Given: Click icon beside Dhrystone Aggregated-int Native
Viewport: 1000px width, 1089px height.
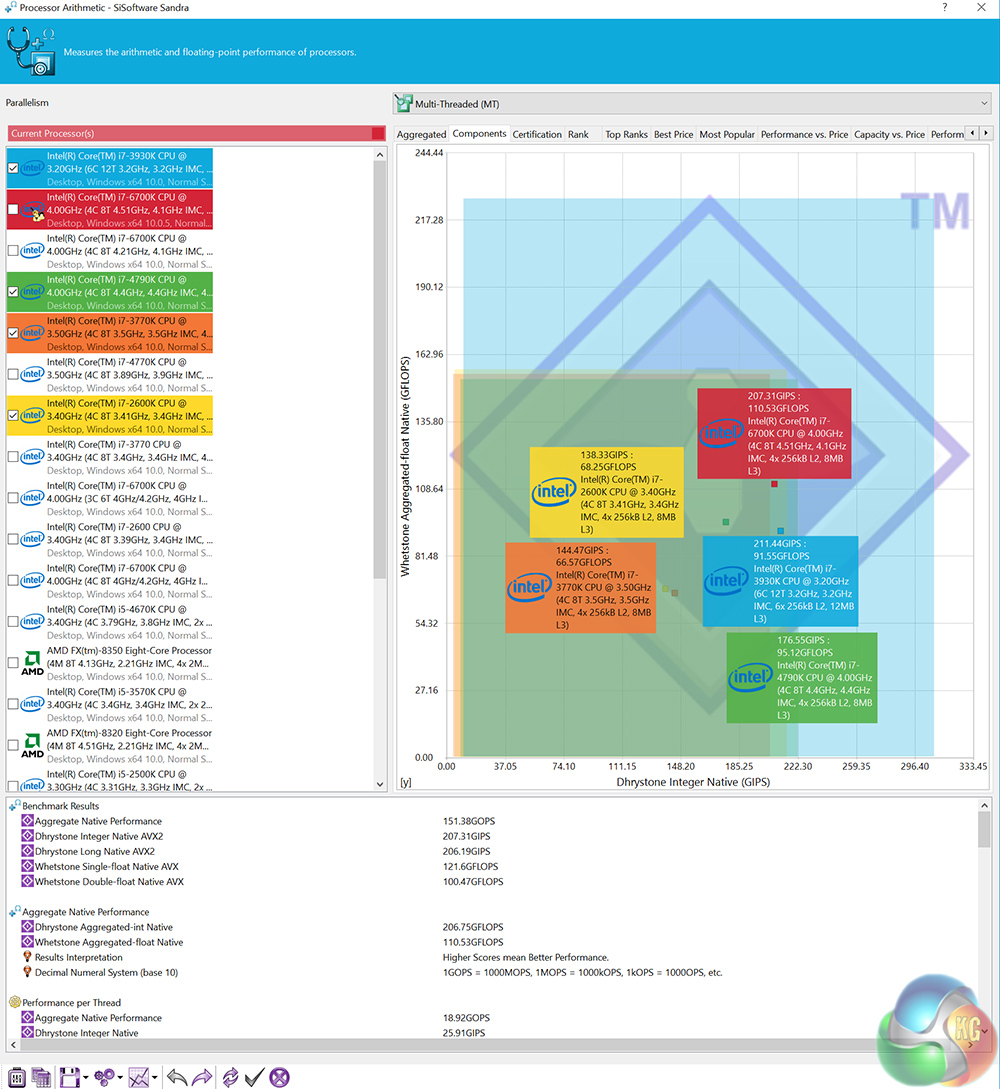Looking at the screenshot, I should [27, 926].
